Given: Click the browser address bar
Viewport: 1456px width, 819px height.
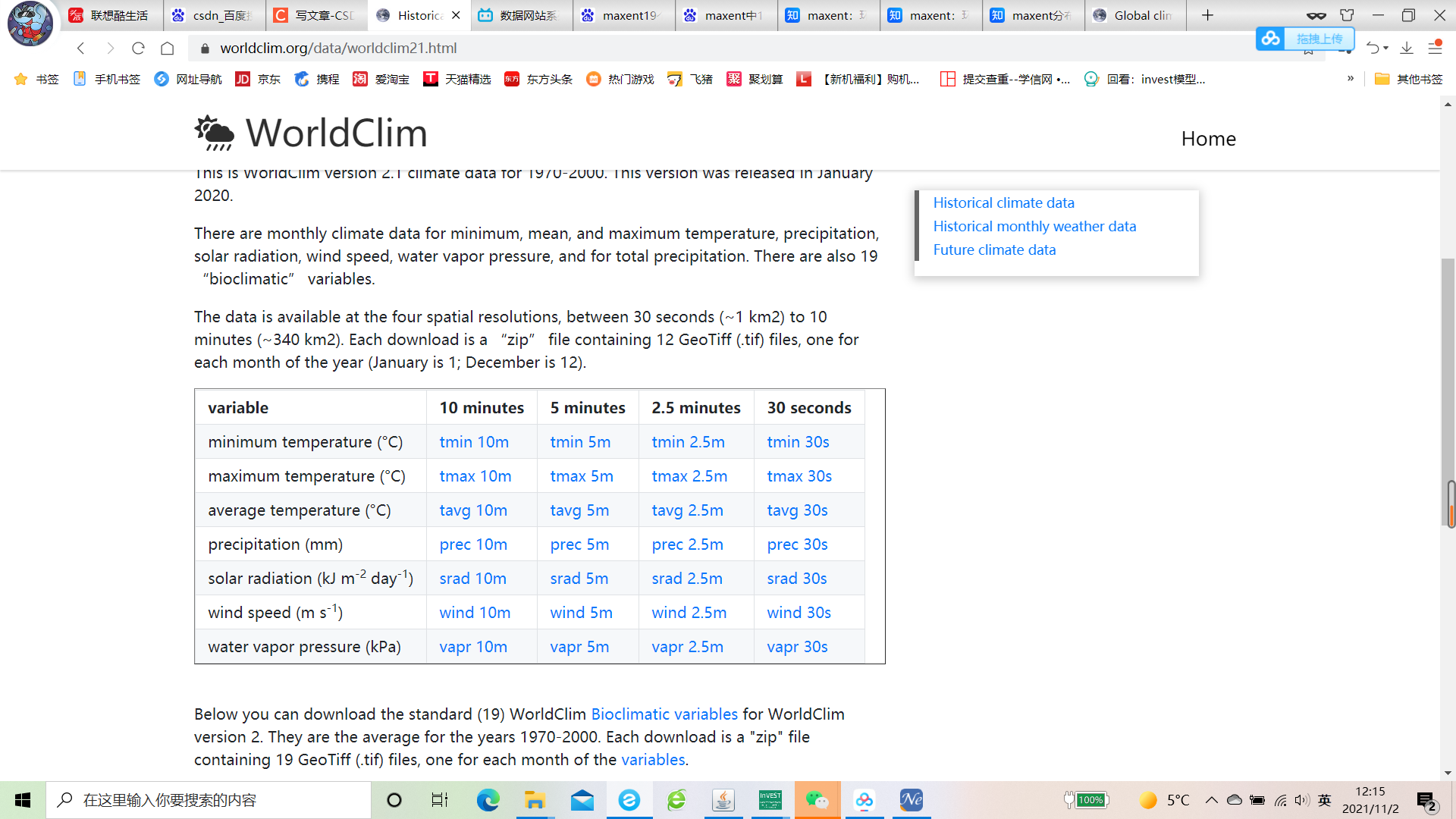Looking at the screenshot, I should [531, 48].
